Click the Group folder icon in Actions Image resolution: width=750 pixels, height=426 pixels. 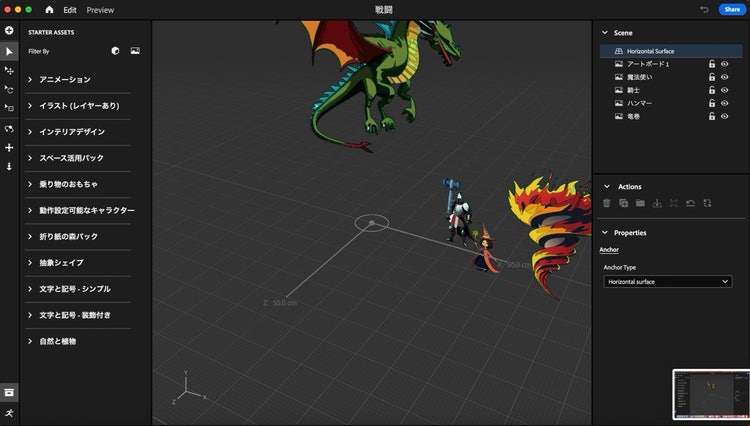pyautogui.click(x=640, y=203)
